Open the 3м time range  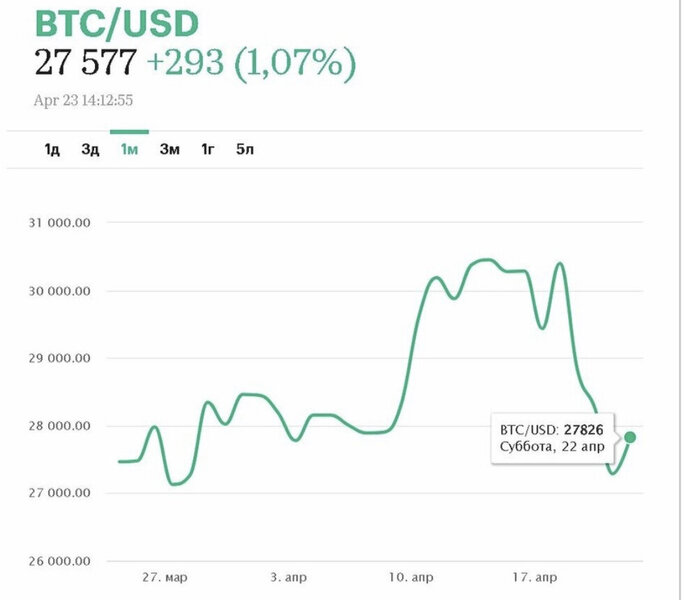click(x=169, y=150)
